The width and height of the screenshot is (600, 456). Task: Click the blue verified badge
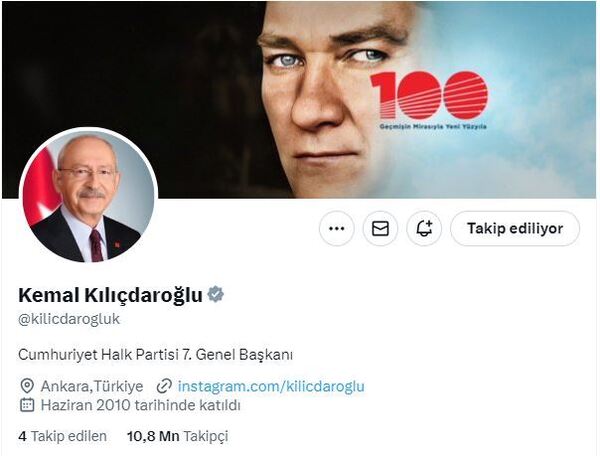click(216, 295)
